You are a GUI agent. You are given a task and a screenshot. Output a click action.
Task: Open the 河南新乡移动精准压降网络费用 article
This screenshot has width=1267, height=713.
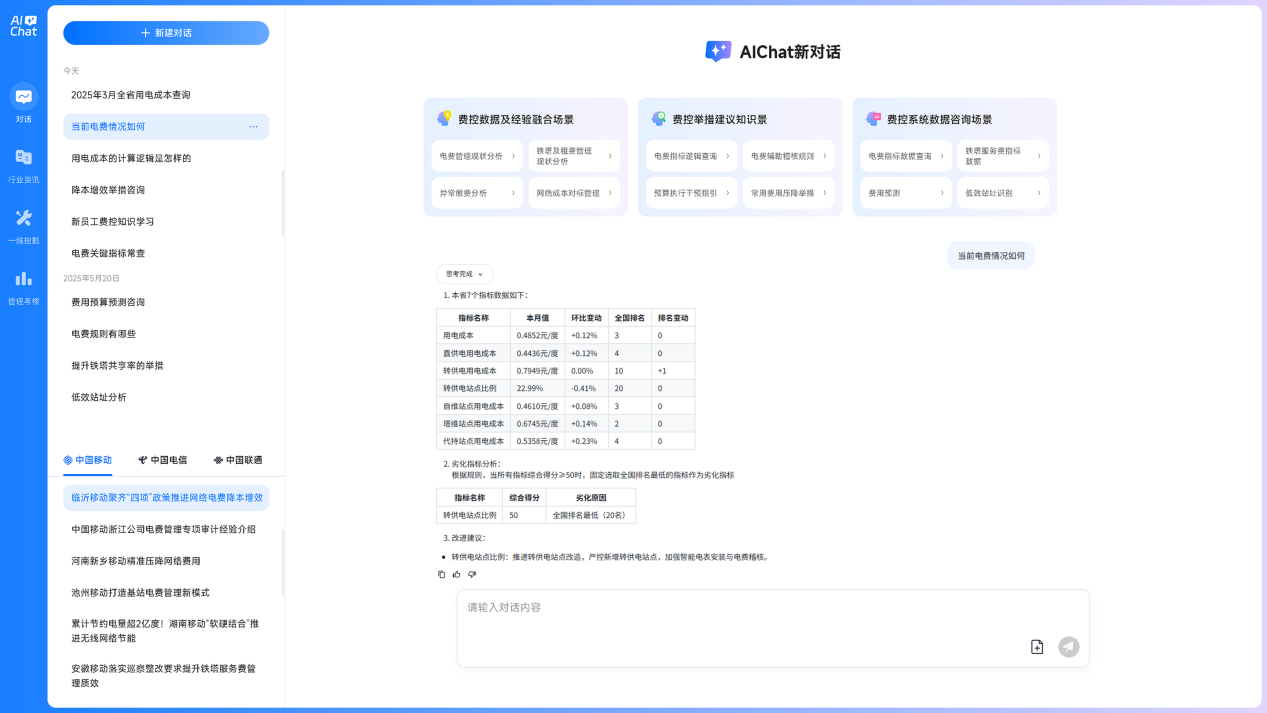[x=136, y=561]
